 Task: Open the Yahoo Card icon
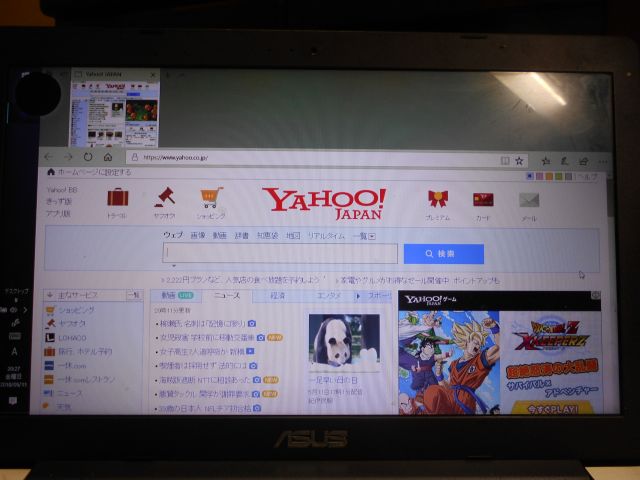click(483, 200)
